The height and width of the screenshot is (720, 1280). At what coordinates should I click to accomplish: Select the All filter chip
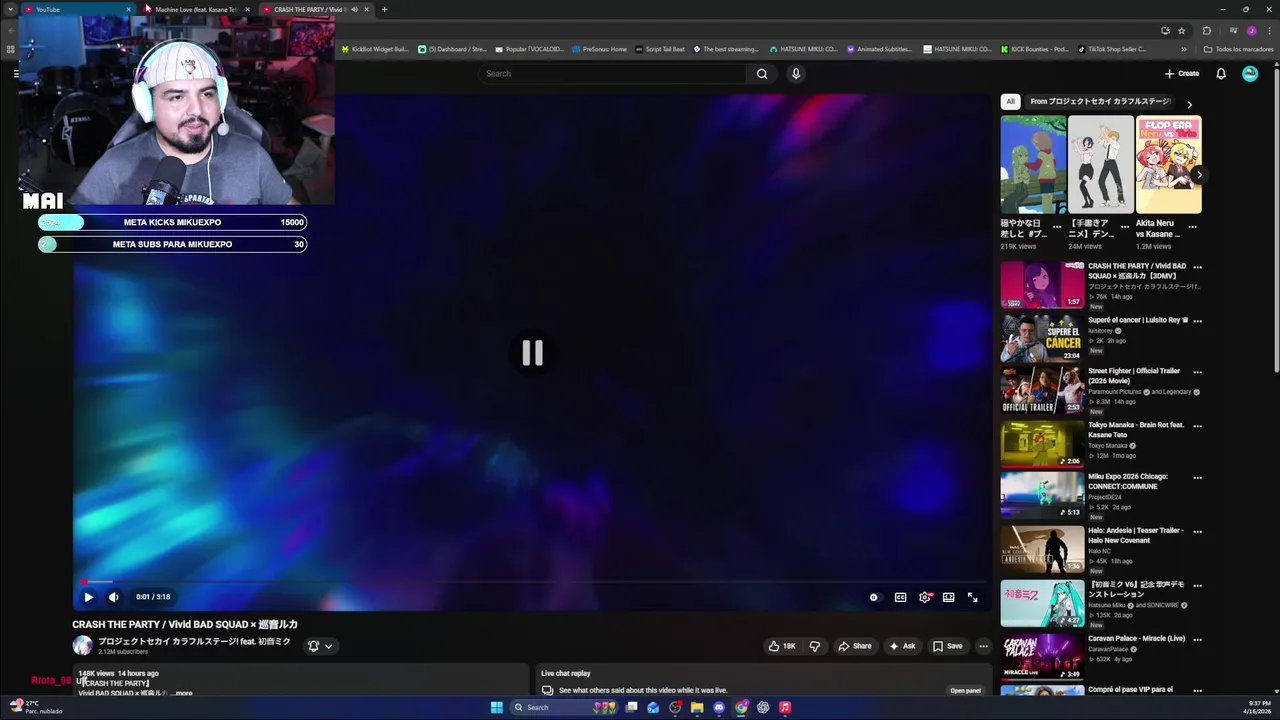tap(1010, 101)
